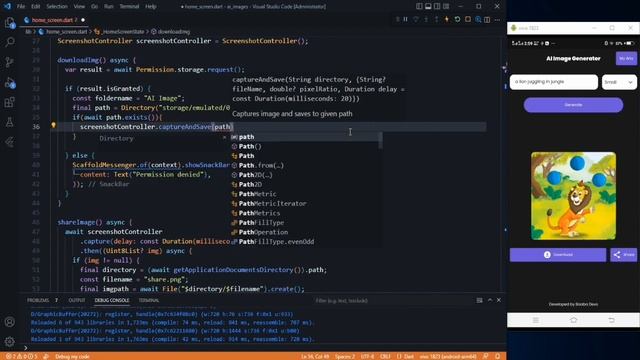The image size is (640, 360).
Task: Open editor More Actions ellipsis
Action: (497, 20)
